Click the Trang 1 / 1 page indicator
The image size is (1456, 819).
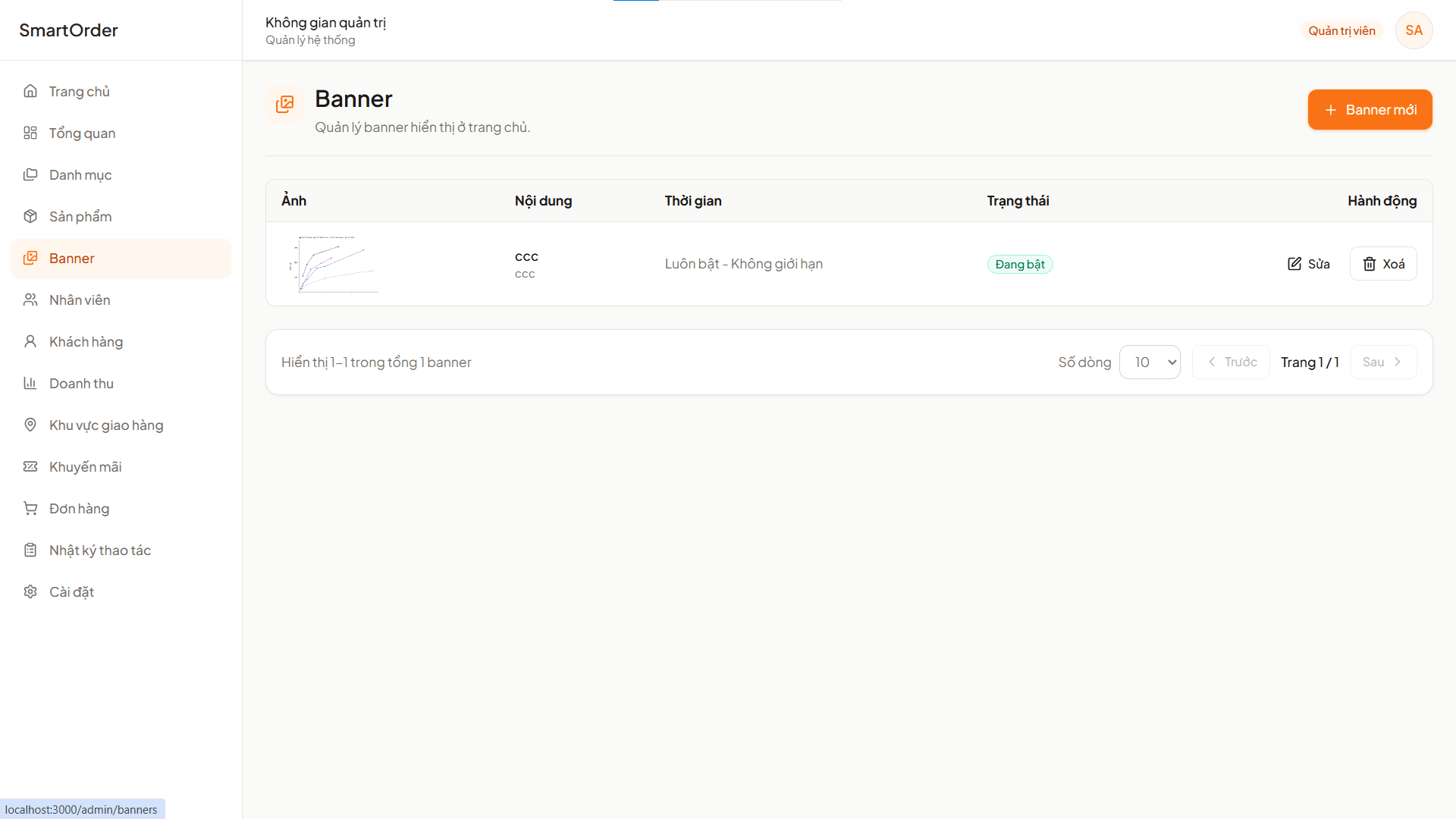1310,362
